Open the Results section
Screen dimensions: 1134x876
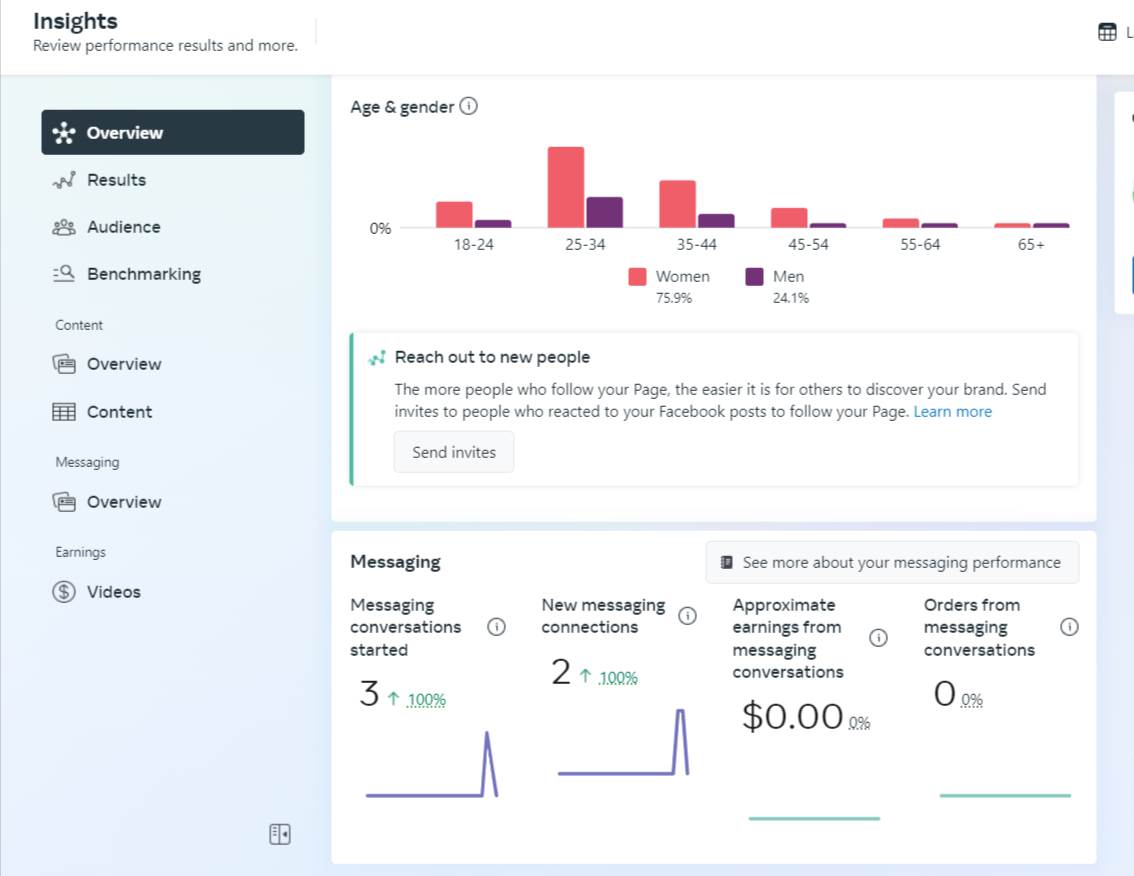point(116,180)
